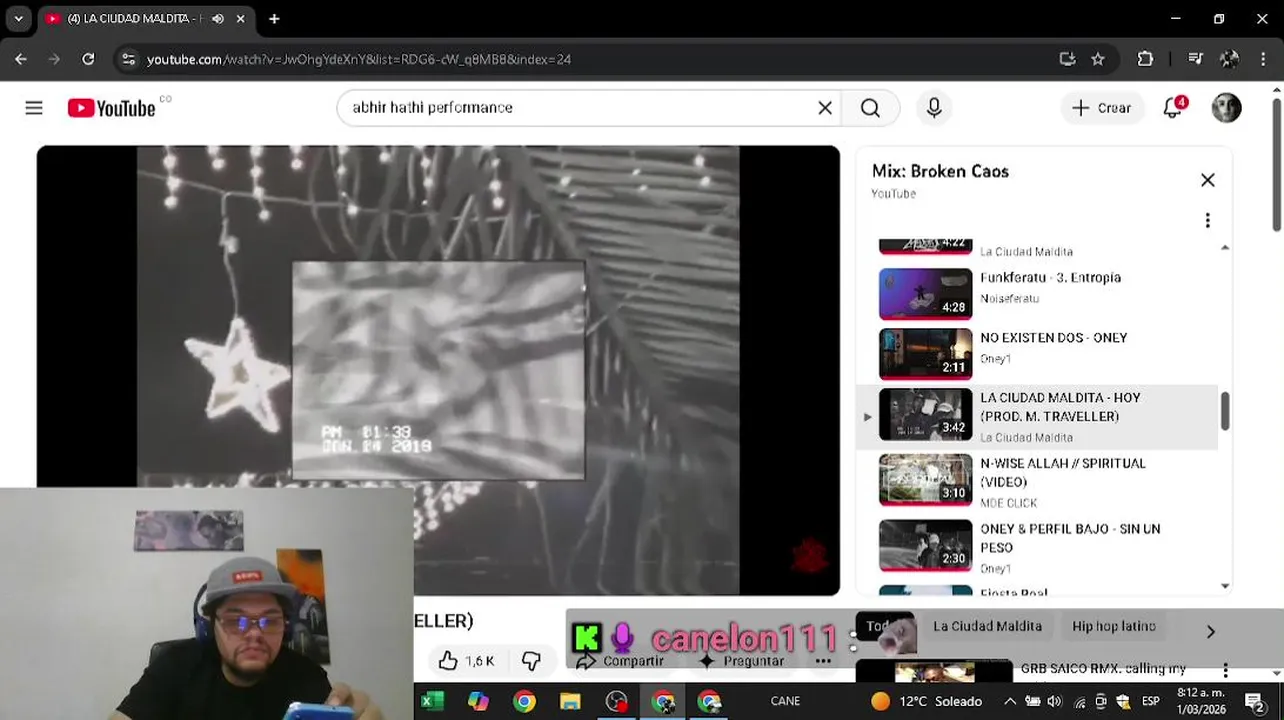View site information icon in address bar
This screenshot has height=720, width=1284.
point(128,59)
